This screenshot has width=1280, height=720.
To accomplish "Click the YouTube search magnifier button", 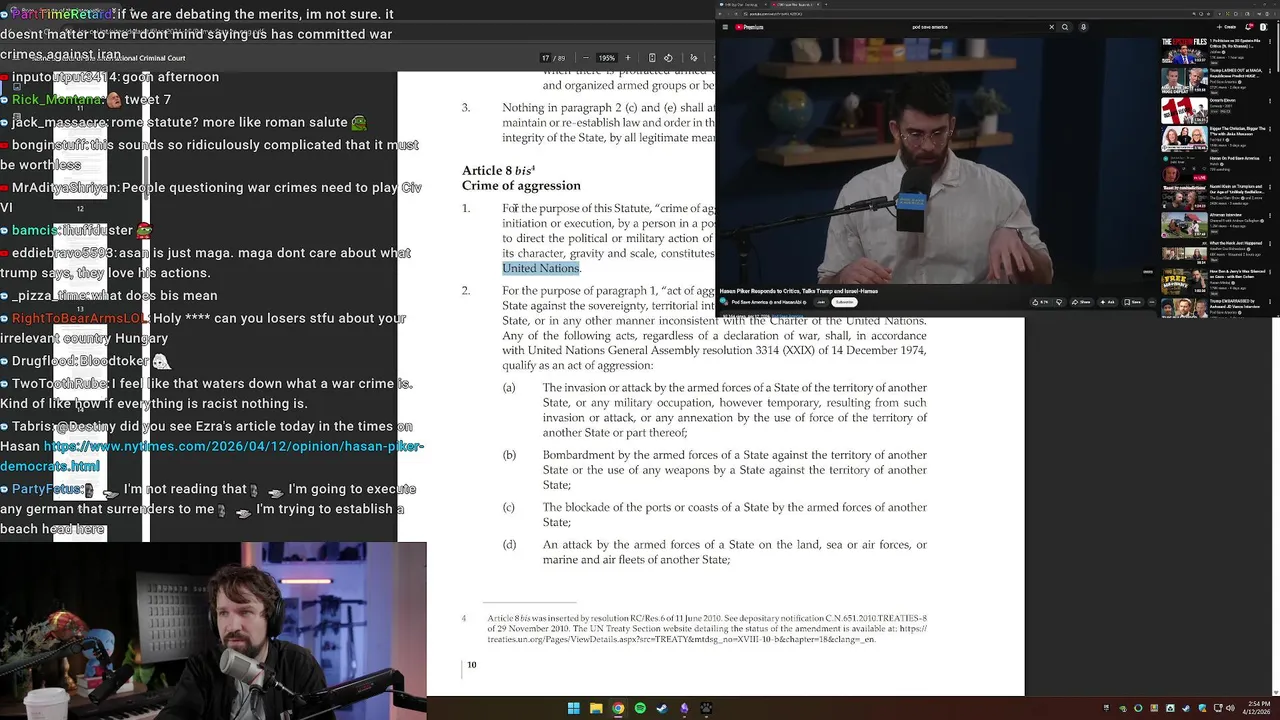I will [x=1065, y=27].
